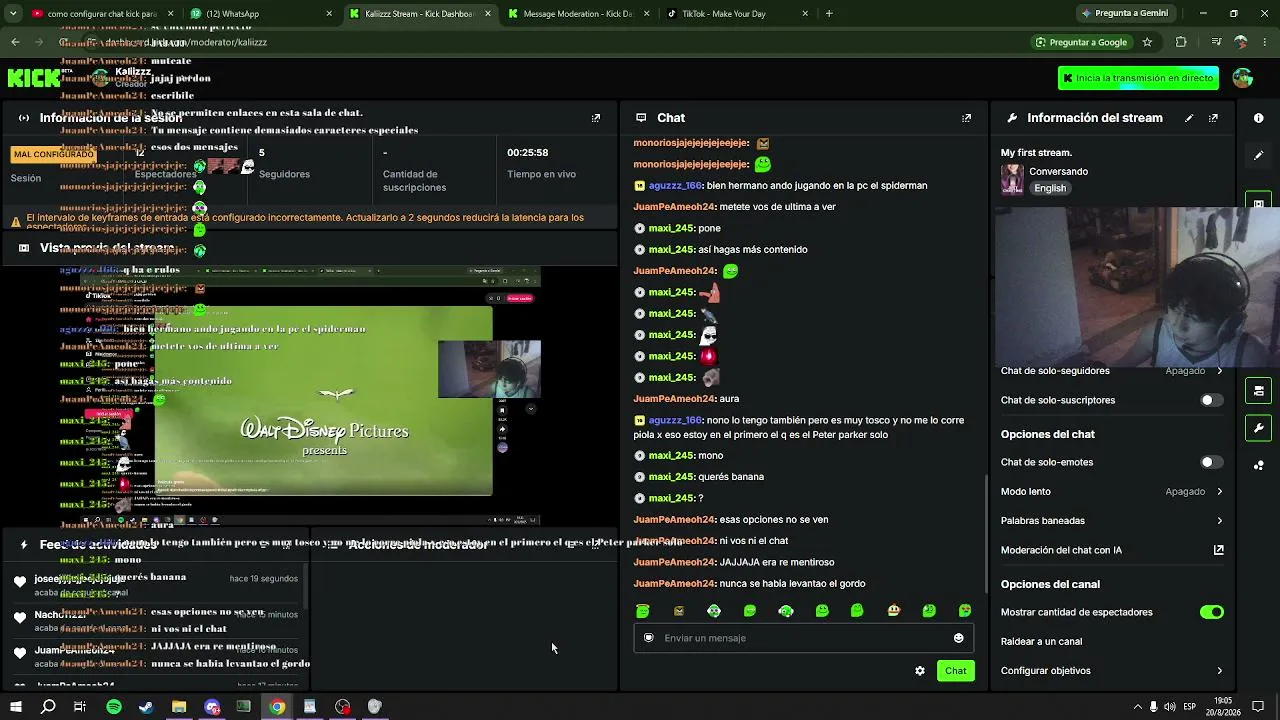The height and width of the screenshot is (720, 1280).
Task: Open the chat settings gear icon
Action: 920,671
